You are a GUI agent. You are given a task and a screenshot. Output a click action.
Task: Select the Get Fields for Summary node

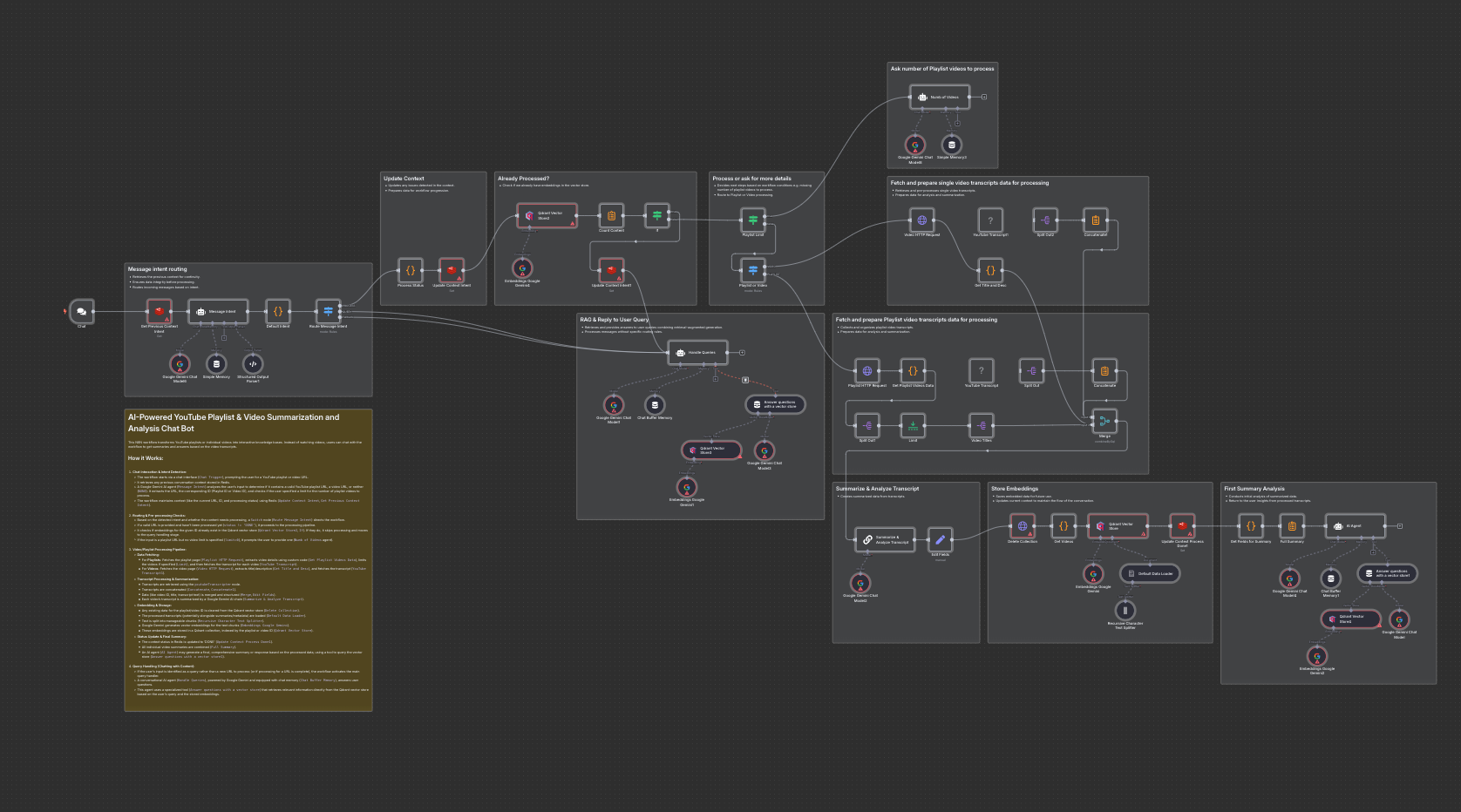click(x=1251, y=526)
